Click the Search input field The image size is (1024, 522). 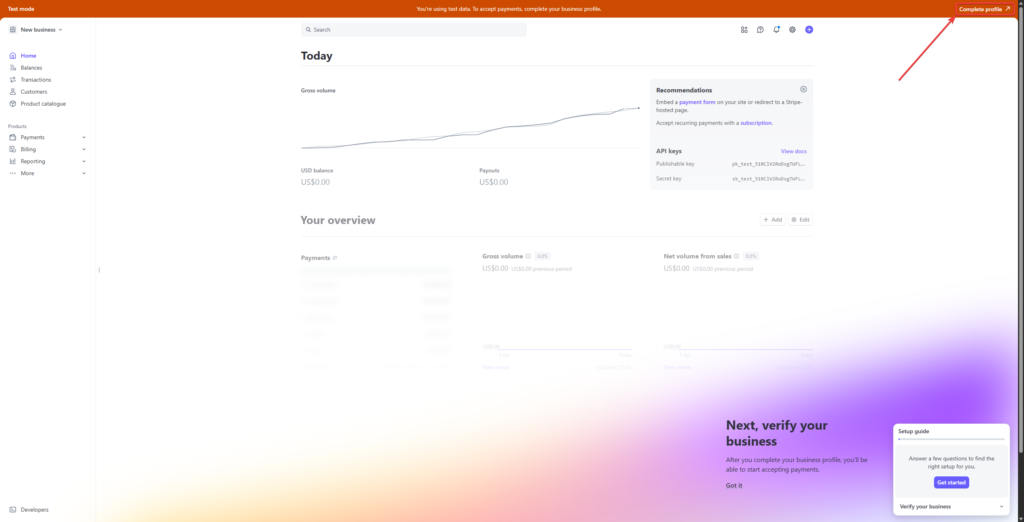point(414,30)
